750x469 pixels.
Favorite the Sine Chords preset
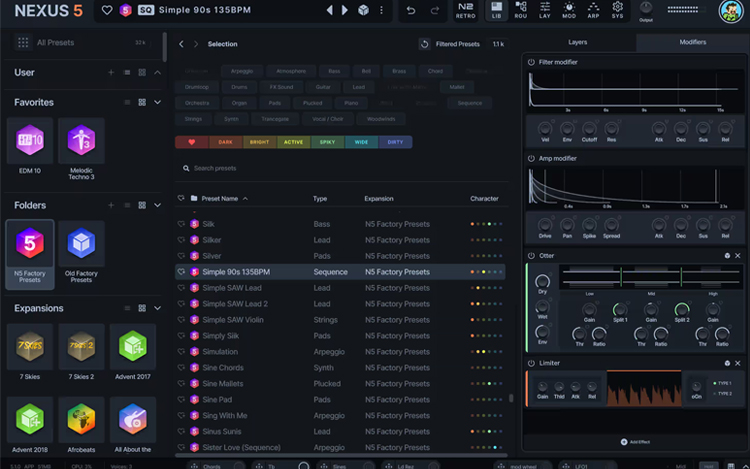[x=181, y=368]
